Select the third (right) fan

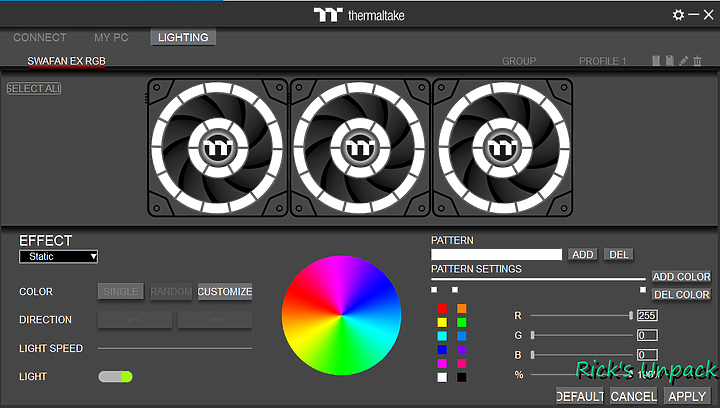[502, 148]
